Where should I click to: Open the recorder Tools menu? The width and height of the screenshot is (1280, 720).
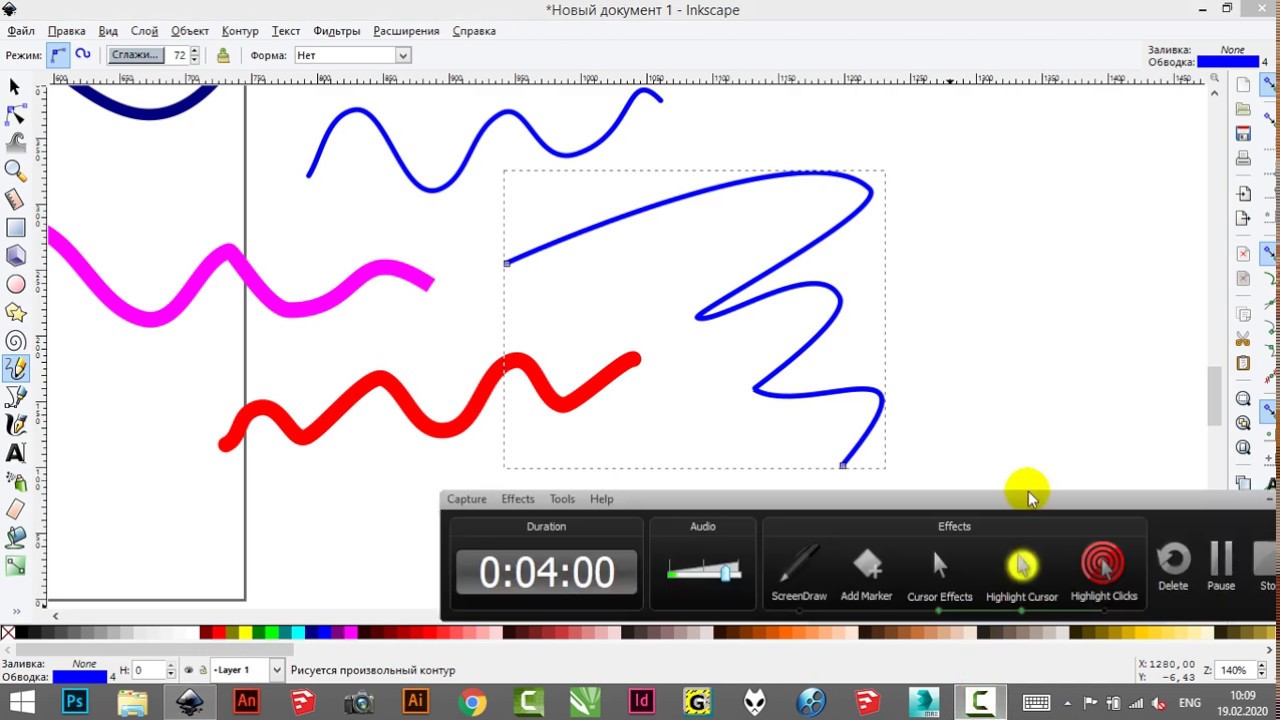562,499
